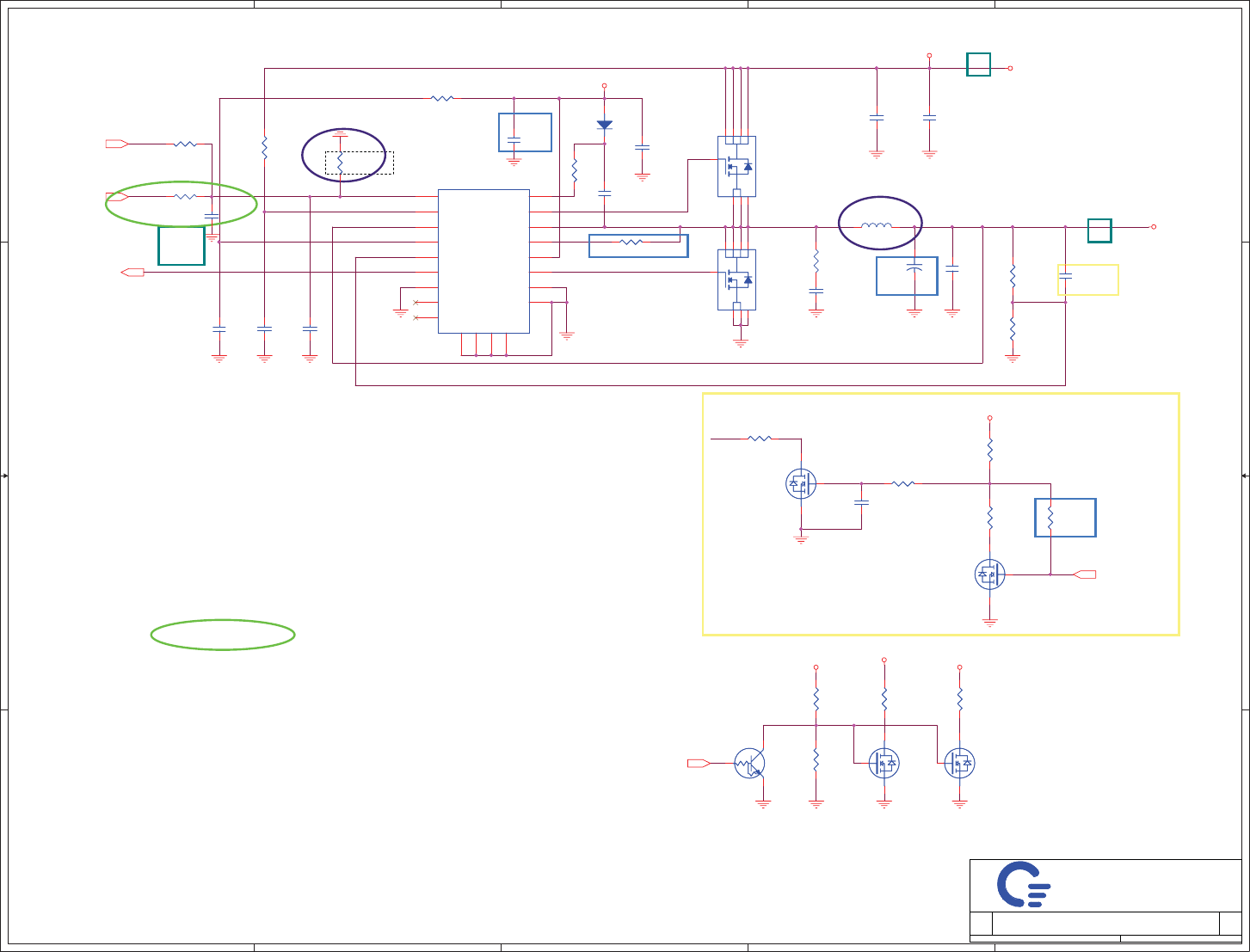Select the upper feedback divider resistor
1250x952 pixels.
[x=1013, y=276]
